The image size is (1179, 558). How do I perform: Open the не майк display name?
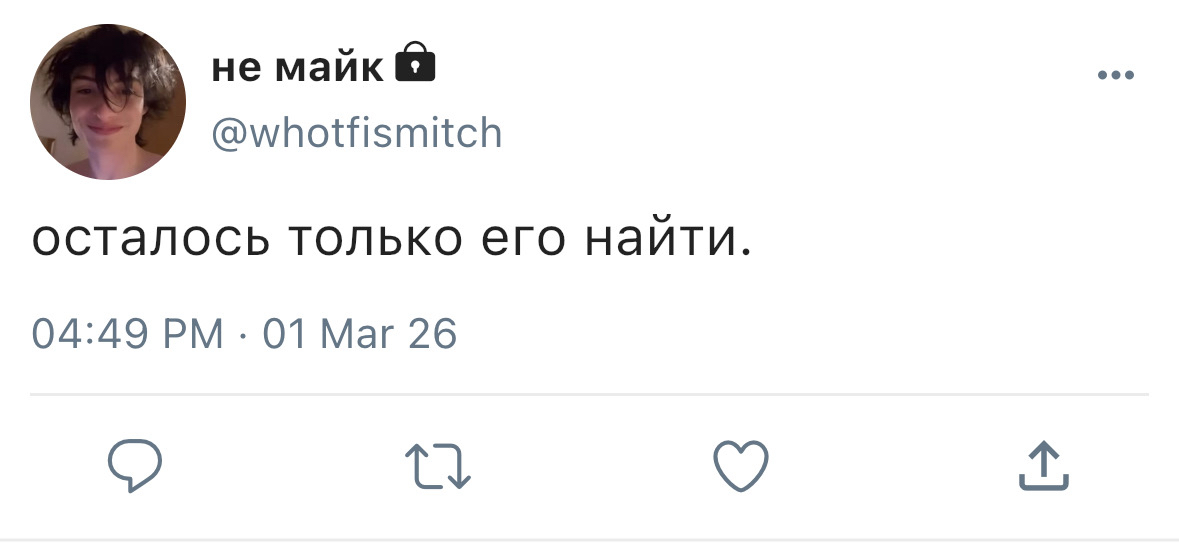(x=297, y=67)
